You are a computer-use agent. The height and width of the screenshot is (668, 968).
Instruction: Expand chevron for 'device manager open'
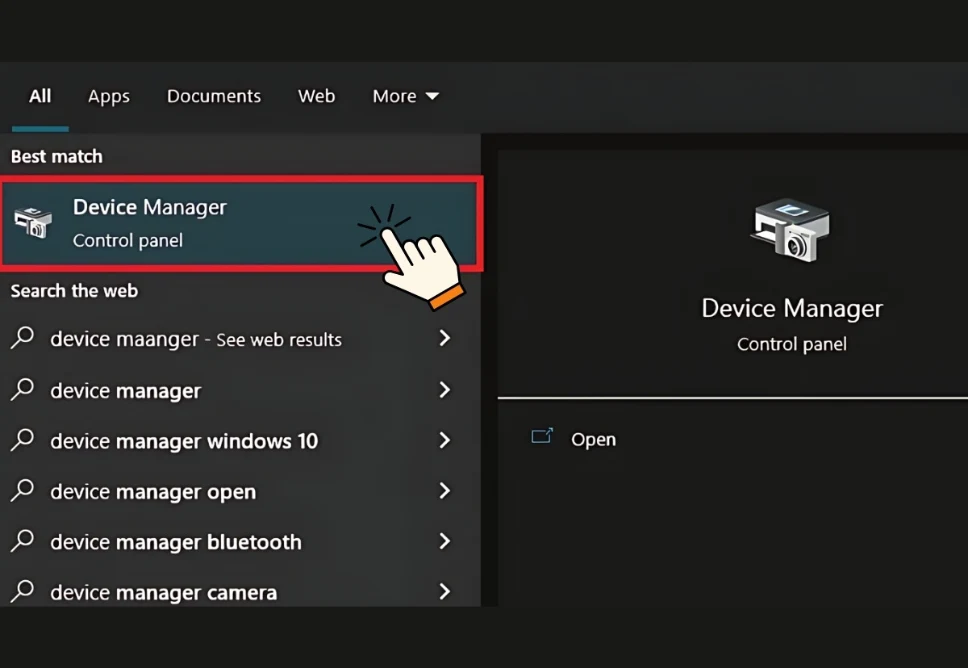[x=444, y=491]
